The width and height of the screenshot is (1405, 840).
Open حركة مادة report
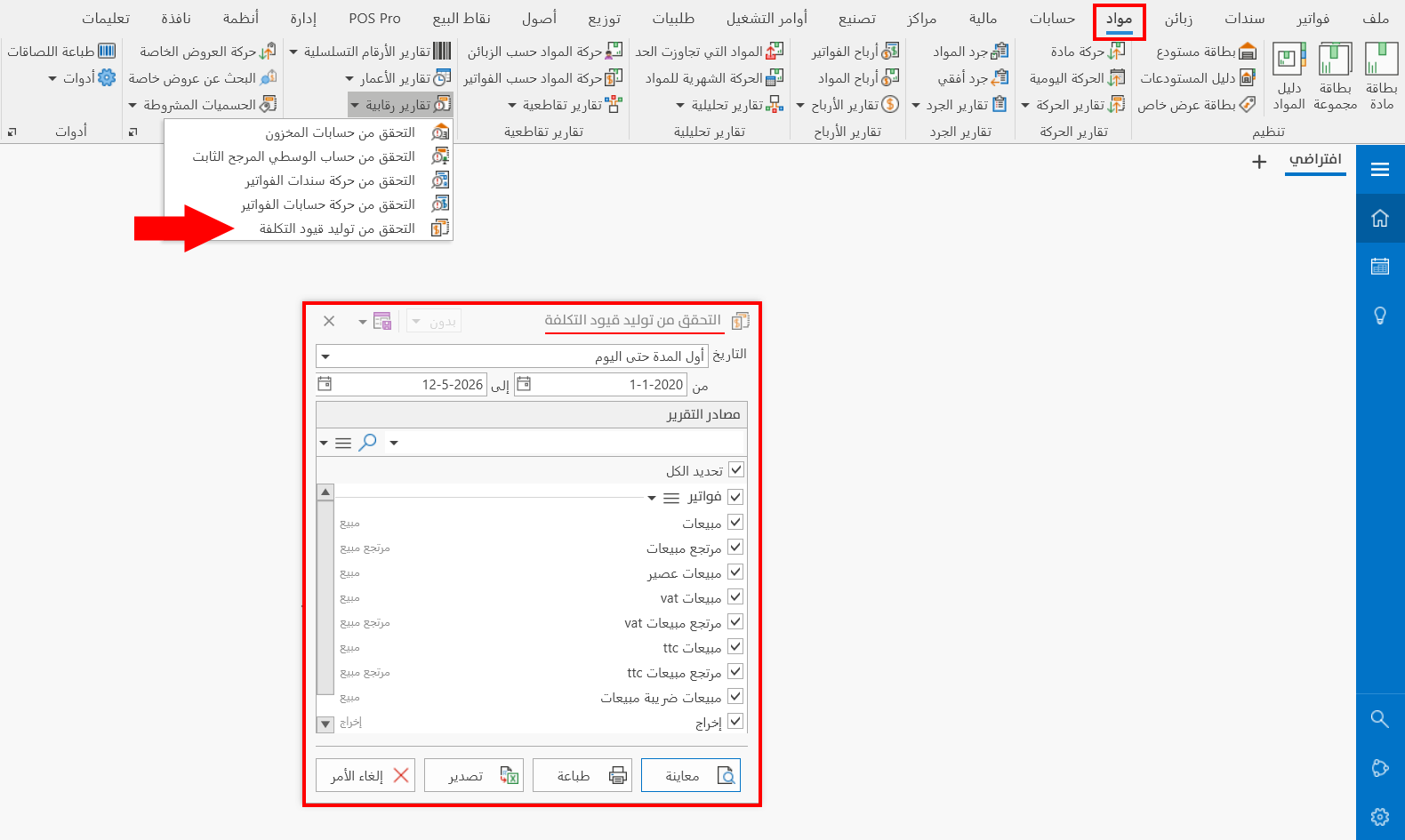tap(1088, 52)
